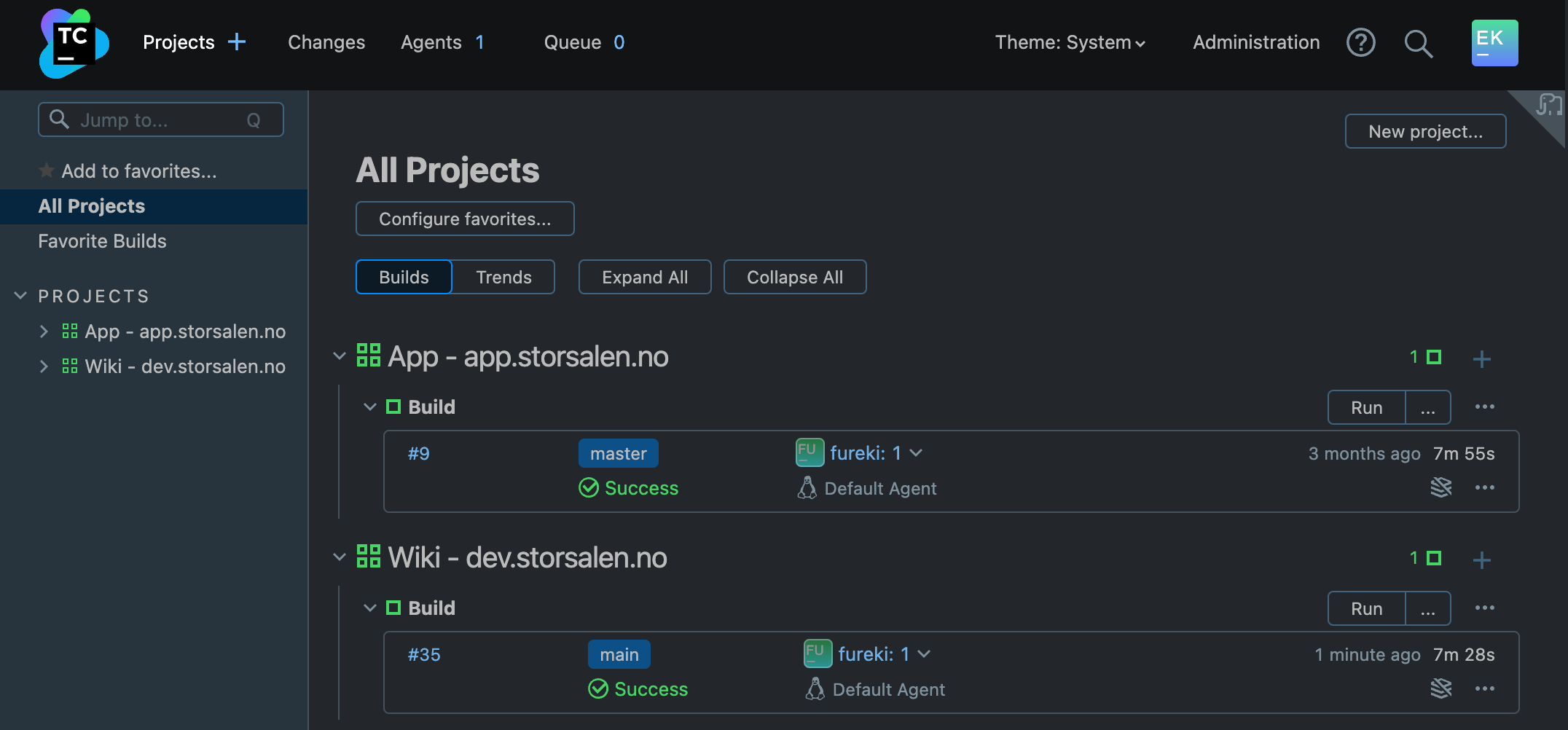Click the TeamCity logo icon
Screen dimensions: 1568x730
[74, 44]
